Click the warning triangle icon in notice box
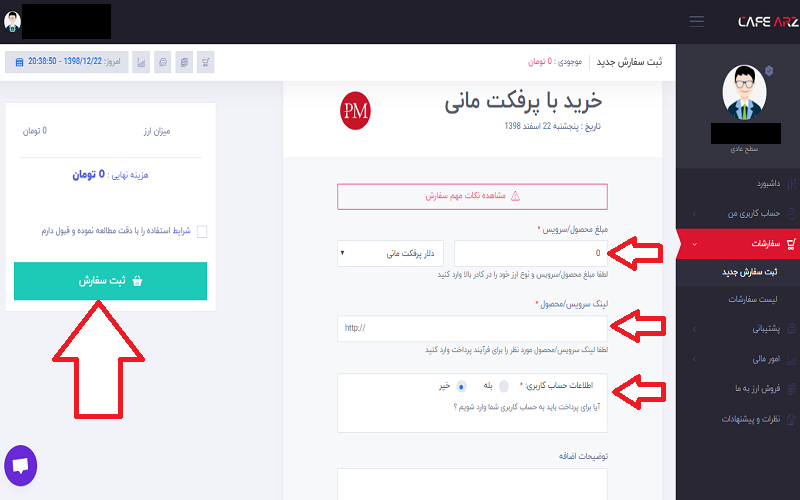The height and width of the screenshot is (500, 800). point(515,196)
